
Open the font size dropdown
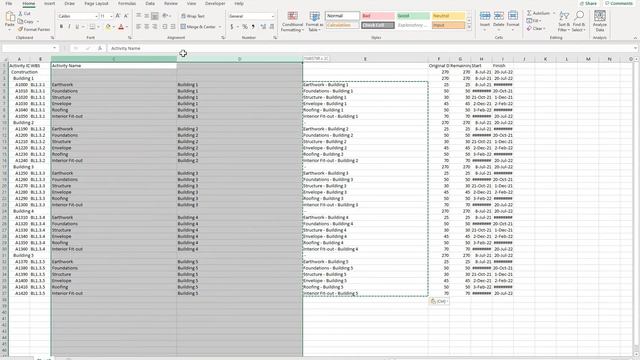[111, 16]
